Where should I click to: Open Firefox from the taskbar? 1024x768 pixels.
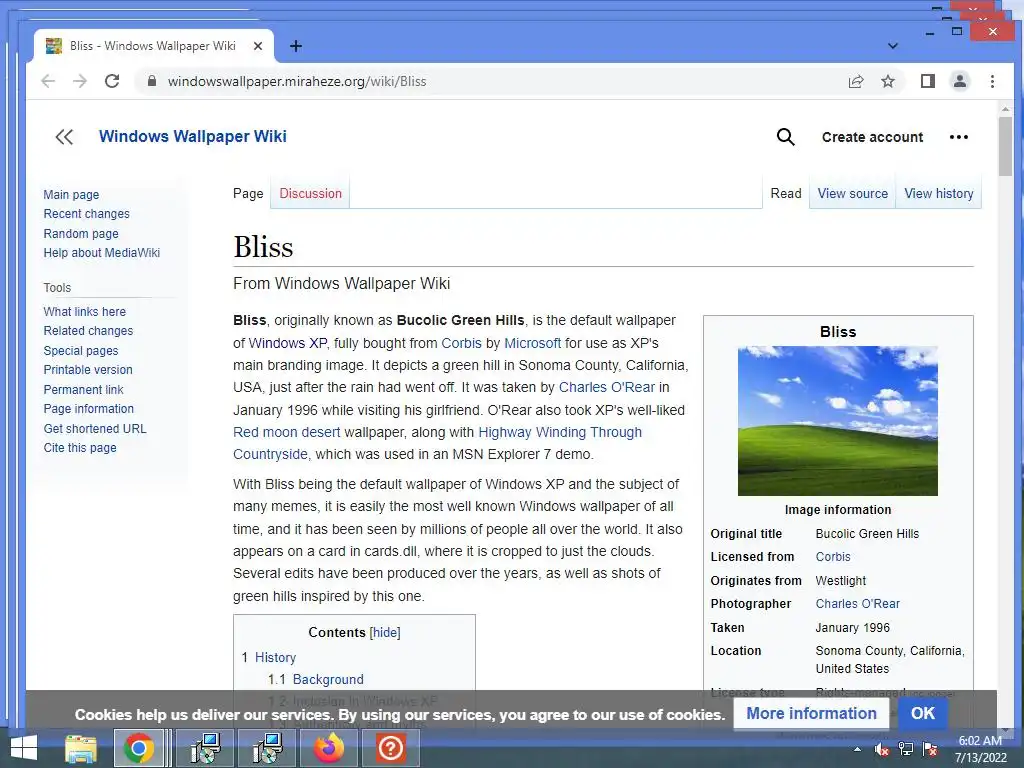pyautogui.click(x=328, y=748)
